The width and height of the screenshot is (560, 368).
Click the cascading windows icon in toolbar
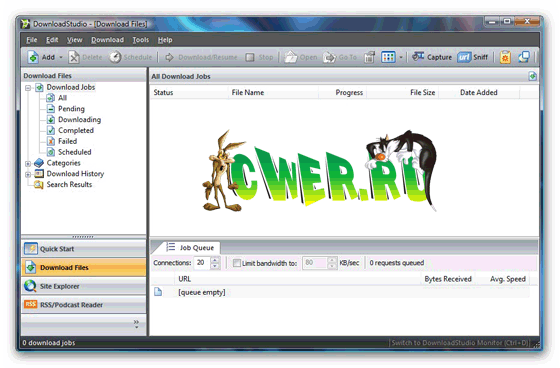click(524, 57)
